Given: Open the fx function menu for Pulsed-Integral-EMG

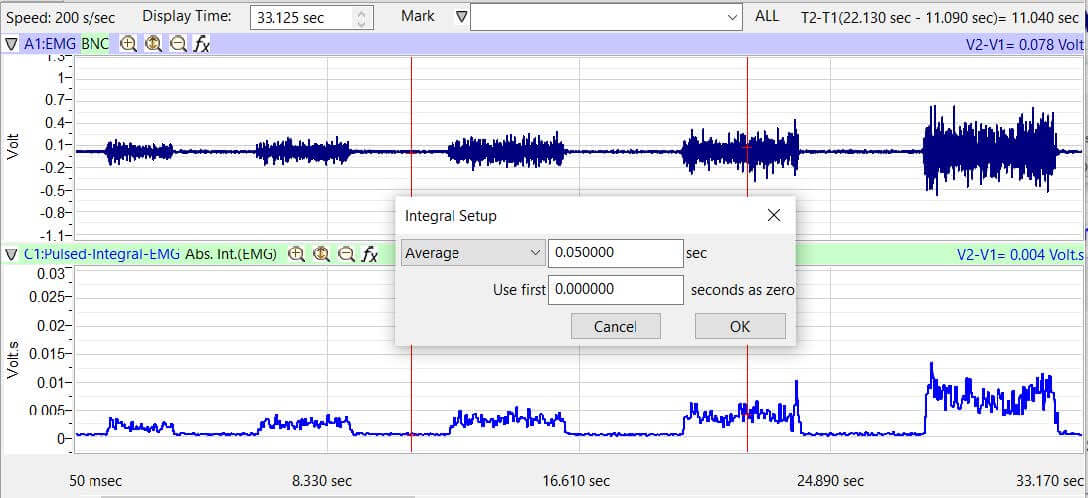Looking at the screenshot, I should 369,254.
